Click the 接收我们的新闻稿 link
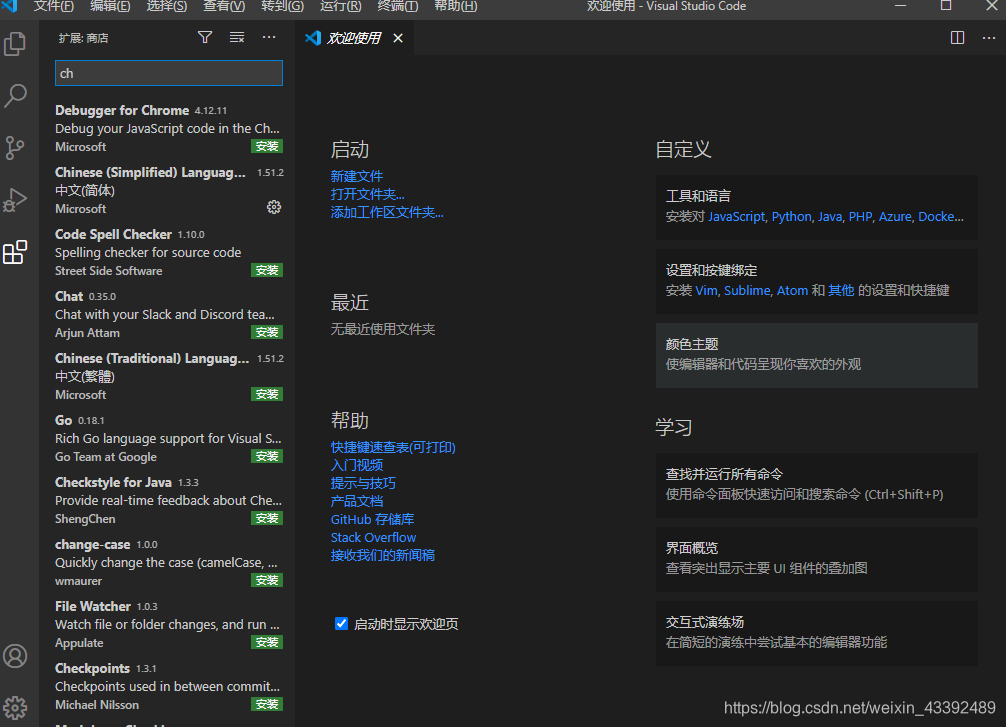Image resolution: width=1006 pixels, height=727 pixels. [382, 555]
